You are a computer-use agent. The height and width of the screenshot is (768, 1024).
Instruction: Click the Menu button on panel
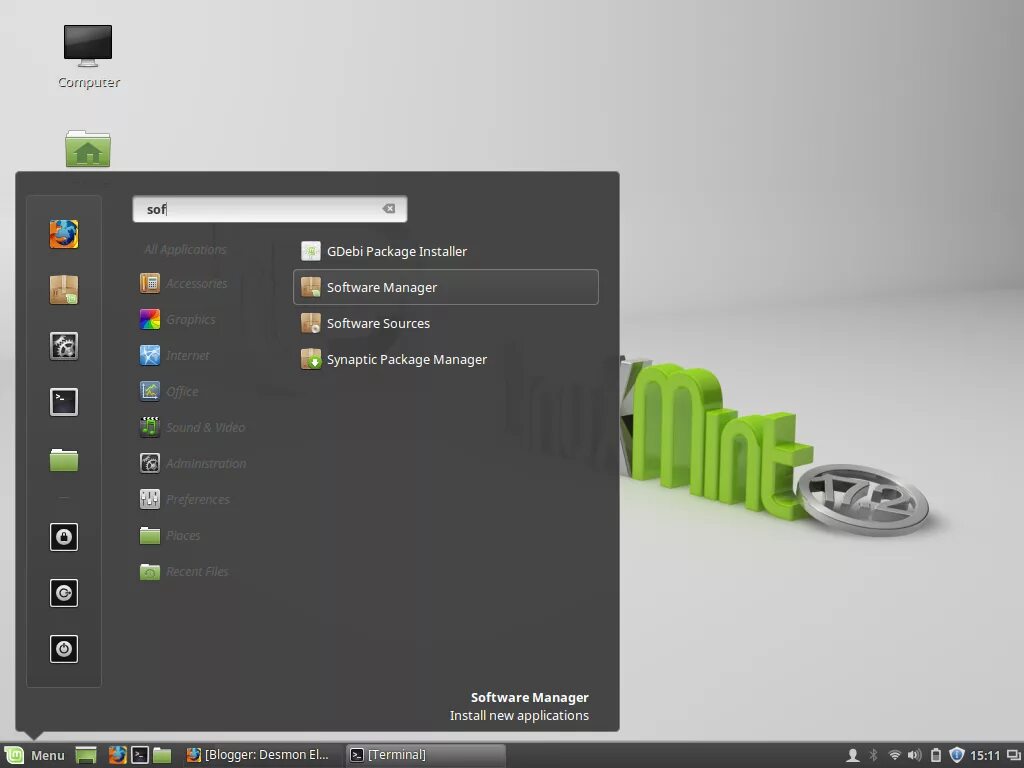click(34, 755)
